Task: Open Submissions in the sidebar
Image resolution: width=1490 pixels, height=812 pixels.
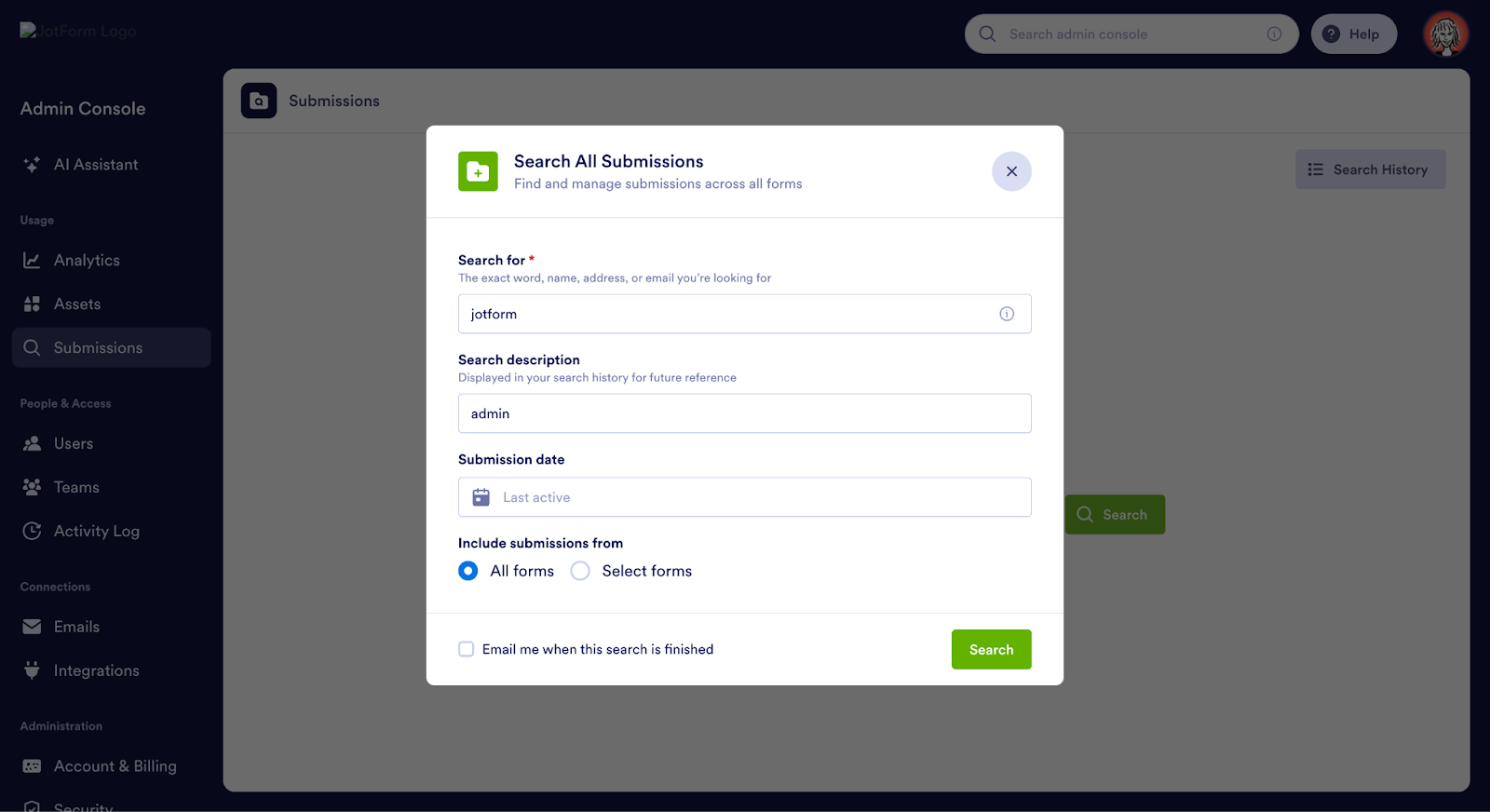Action: 112,347
